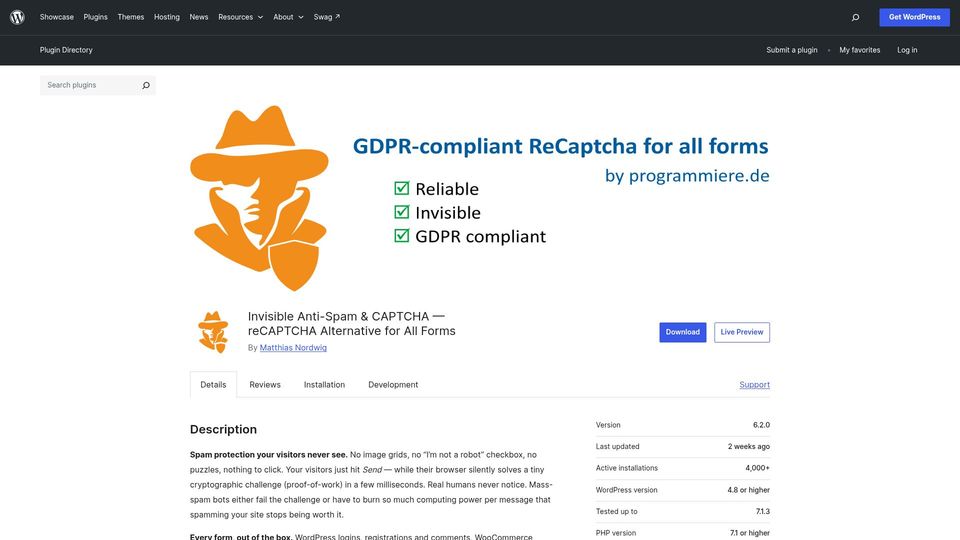Click the small plugin detective icon
960x540 pixels.
click(213, 332)
